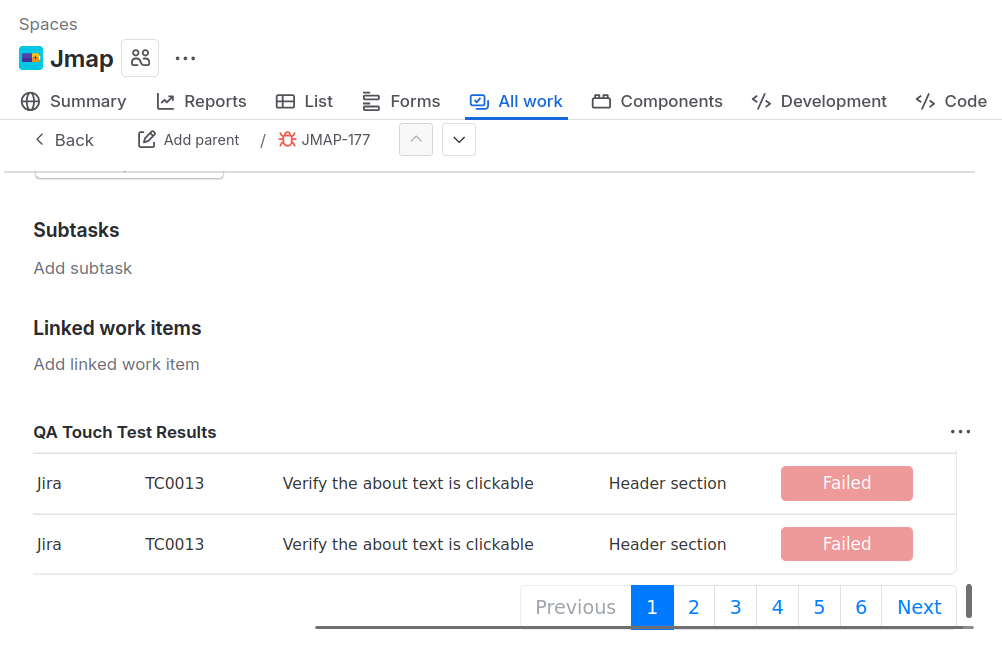
Task: Switch to the All work tab
Action: click(x=516, y=101)
